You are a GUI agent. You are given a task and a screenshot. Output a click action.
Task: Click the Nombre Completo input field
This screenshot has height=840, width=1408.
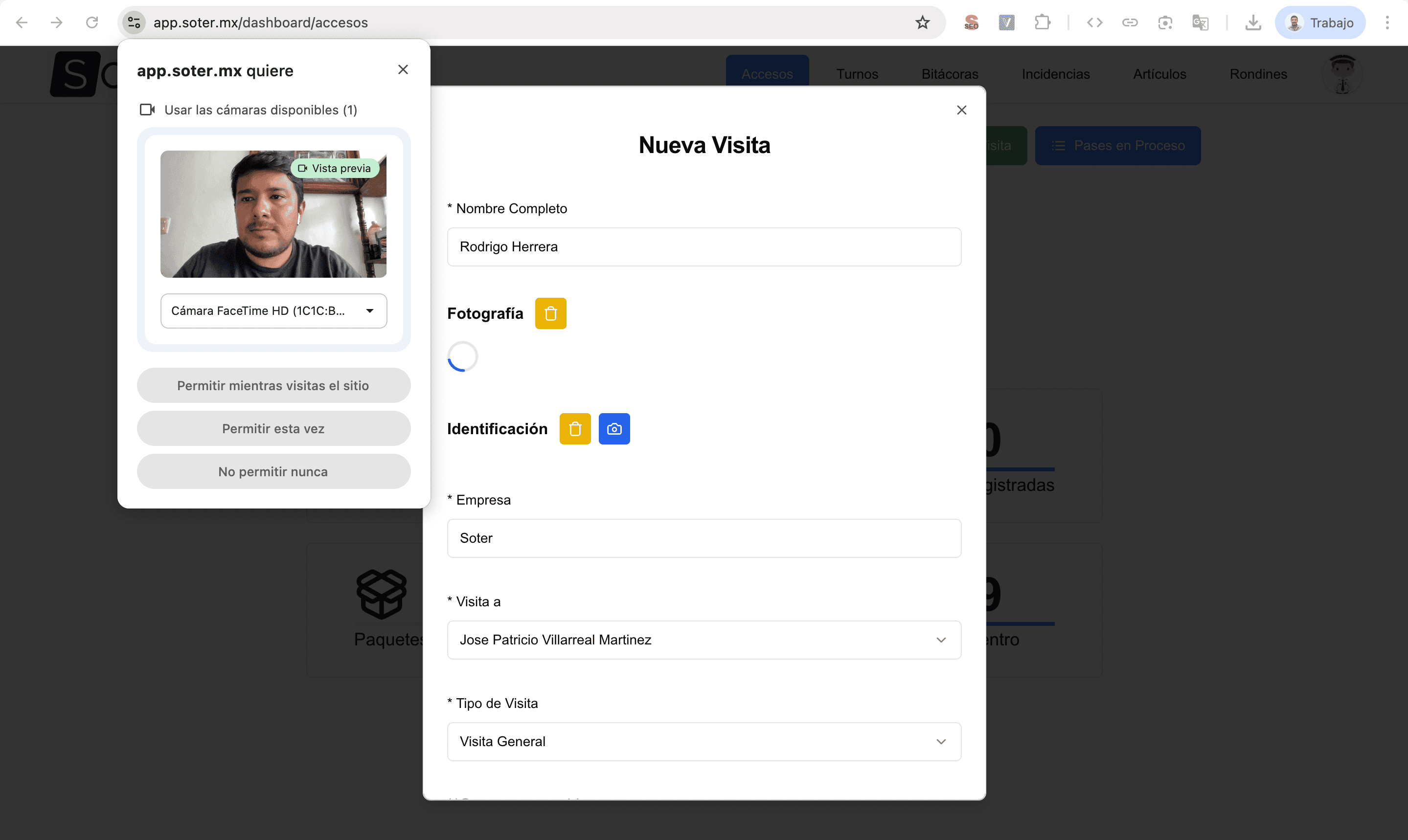click(704, 247)
